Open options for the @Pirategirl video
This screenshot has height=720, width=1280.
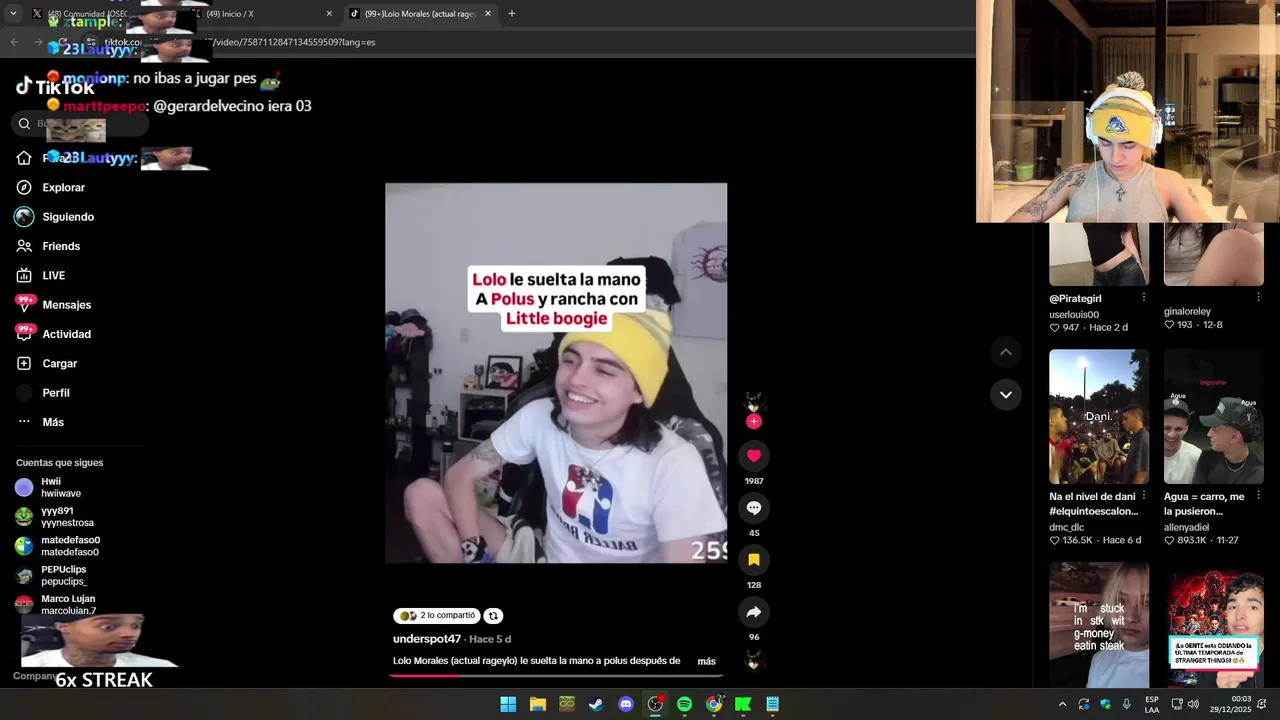click(x=1143, y=298)
